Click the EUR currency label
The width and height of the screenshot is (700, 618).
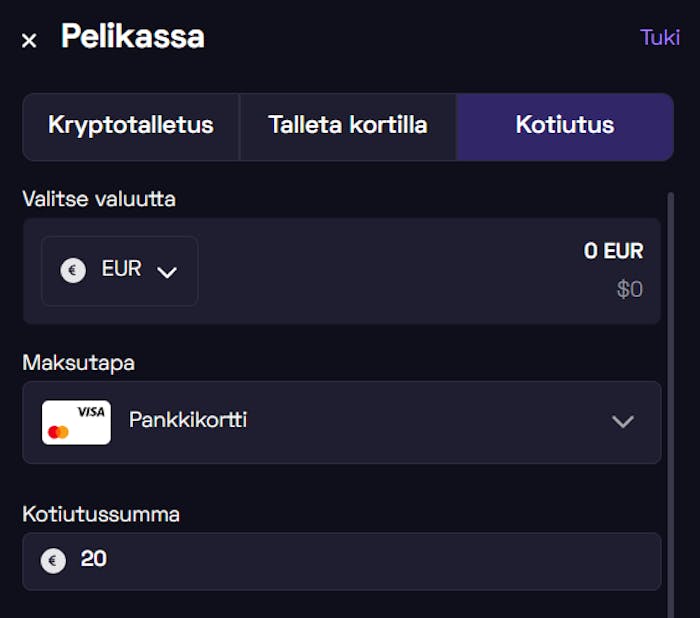[121, 269]
